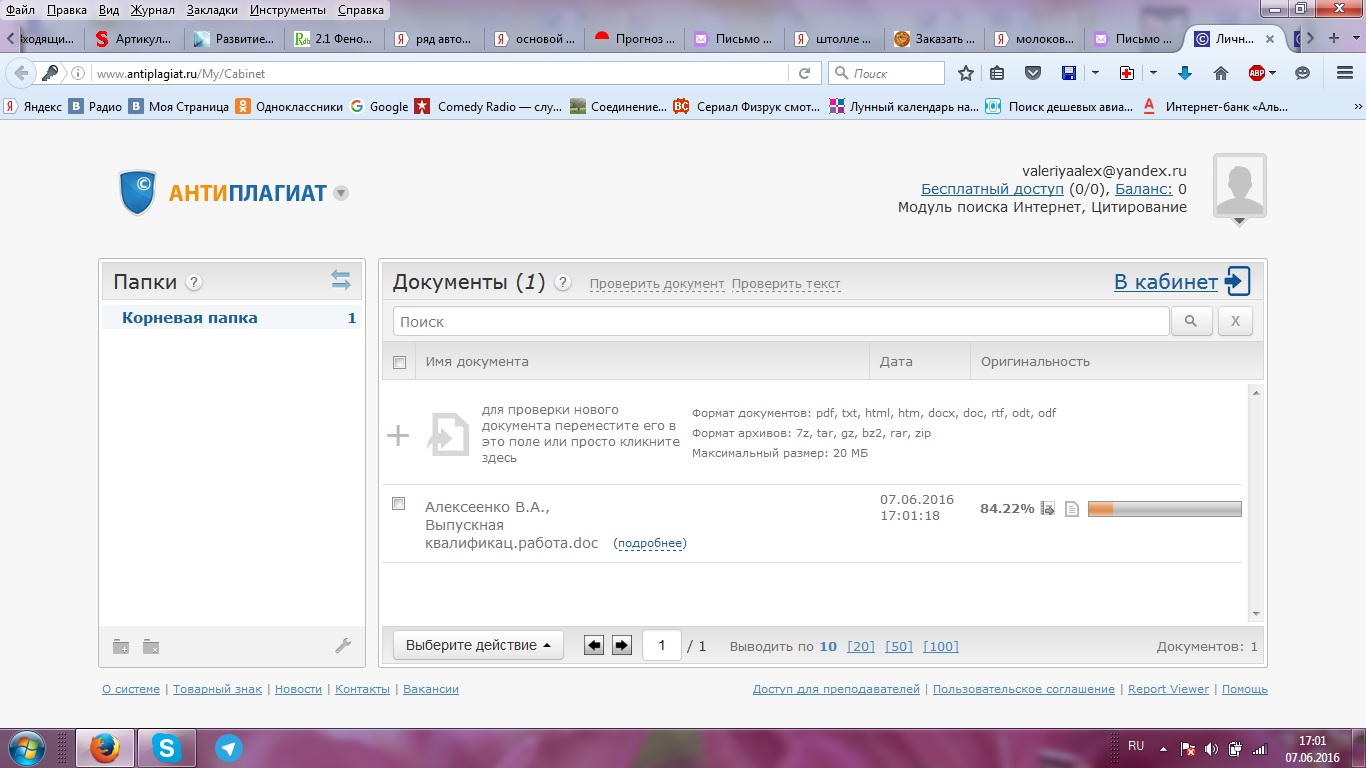Click the originality progress bar
This screenshot has height=768, width=1366.
(1164, 509)
